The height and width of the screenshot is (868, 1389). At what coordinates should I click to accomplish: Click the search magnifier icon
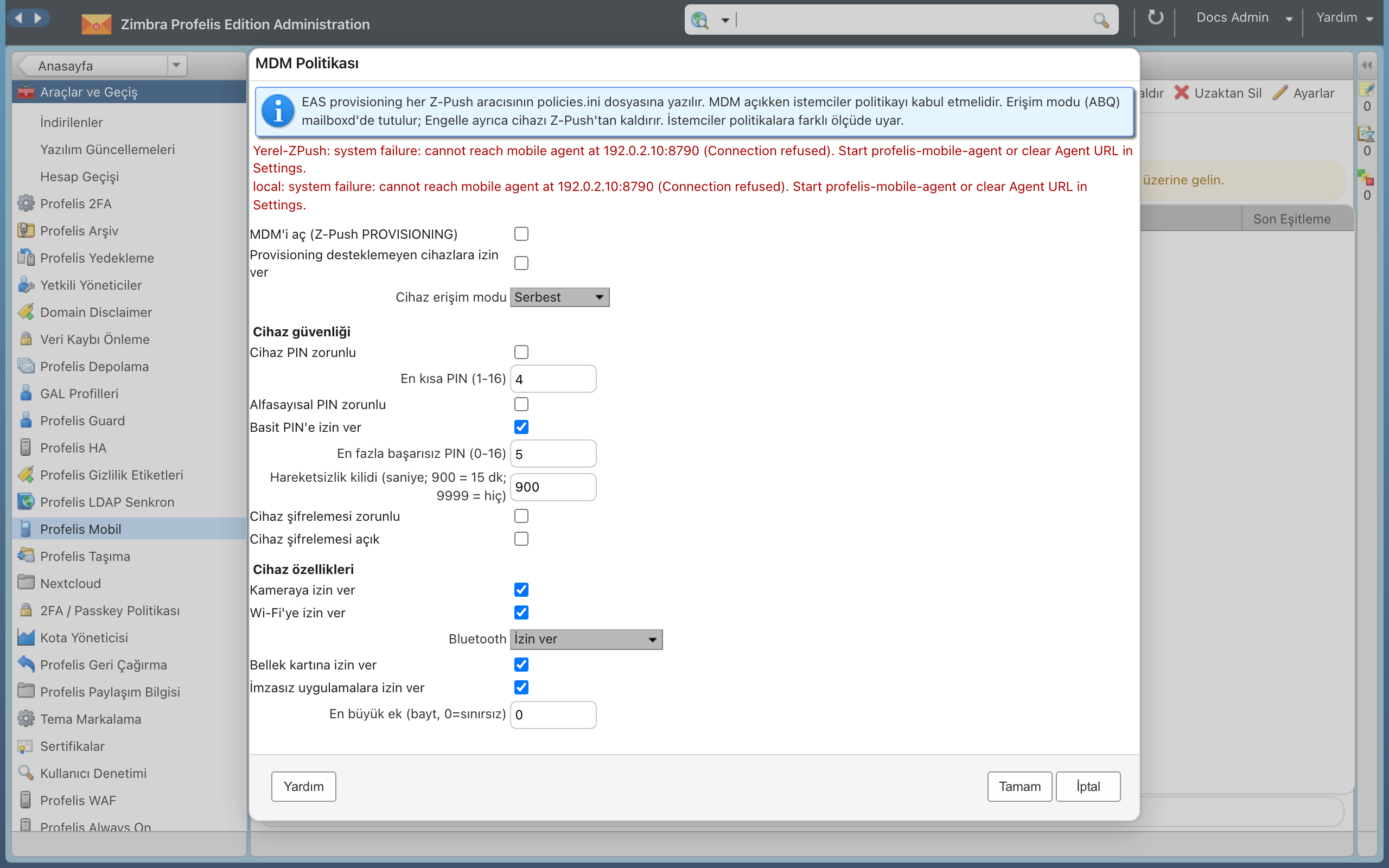[x=1100, y=21]
